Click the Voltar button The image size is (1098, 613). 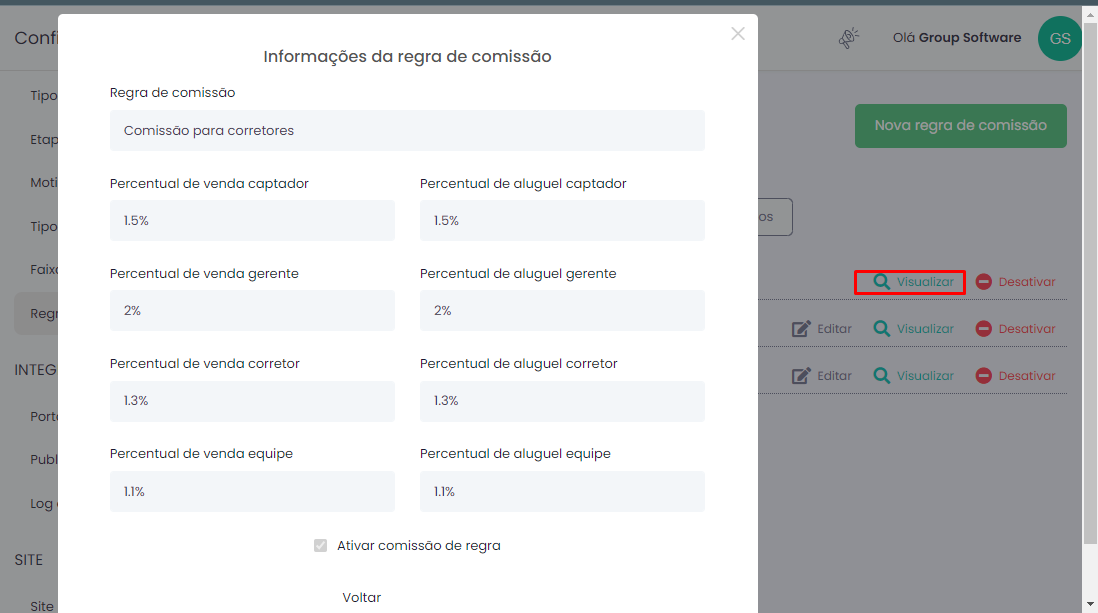[361, 598]
